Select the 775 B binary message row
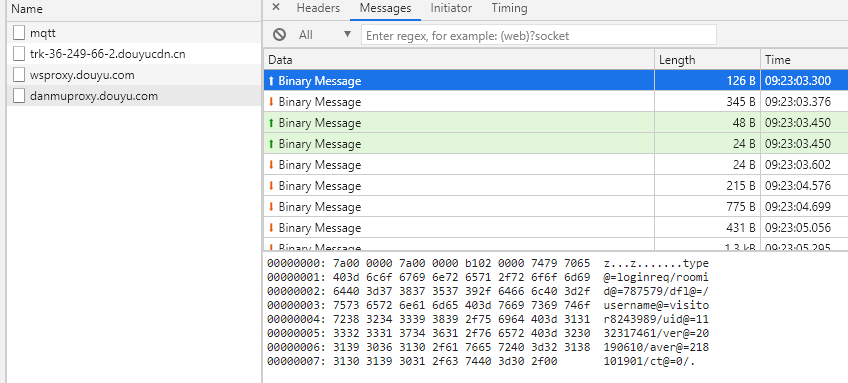 pos(555,207)
